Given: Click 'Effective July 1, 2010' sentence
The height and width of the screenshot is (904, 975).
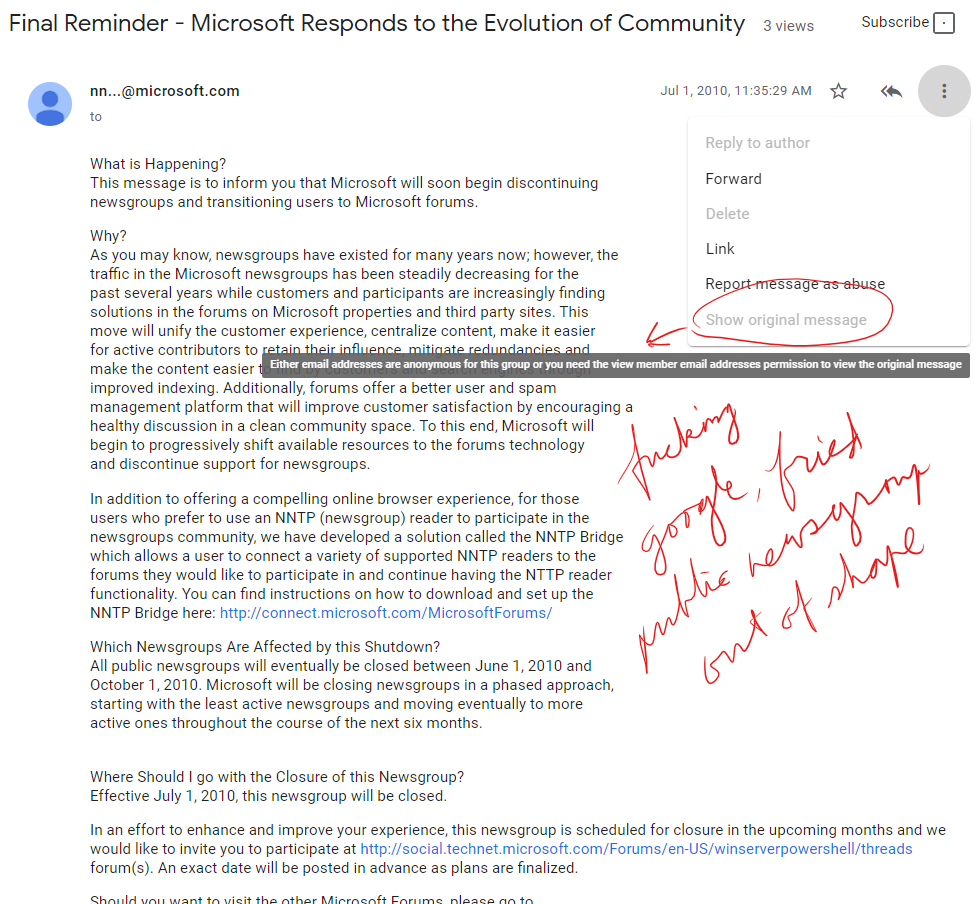Looking at the screenshot, I should click(269, 796).
